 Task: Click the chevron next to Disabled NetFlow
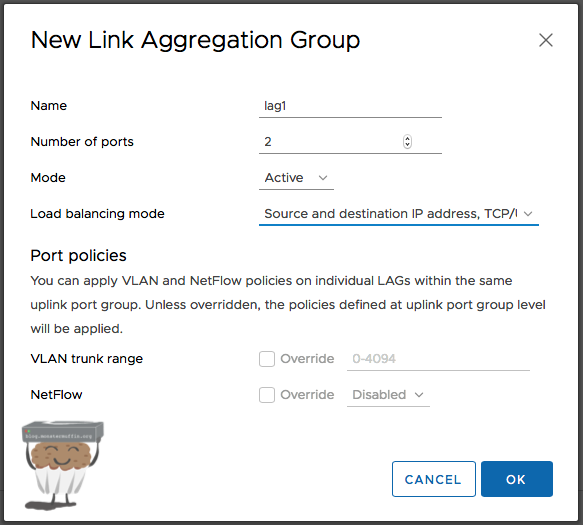[x=419, y=394]
